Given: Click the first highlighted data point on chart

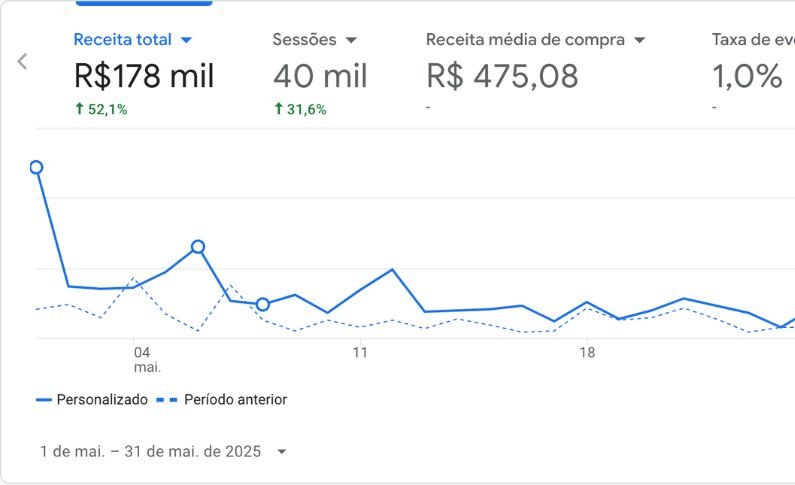Looking at the screenshot, I should click(36, 167).
